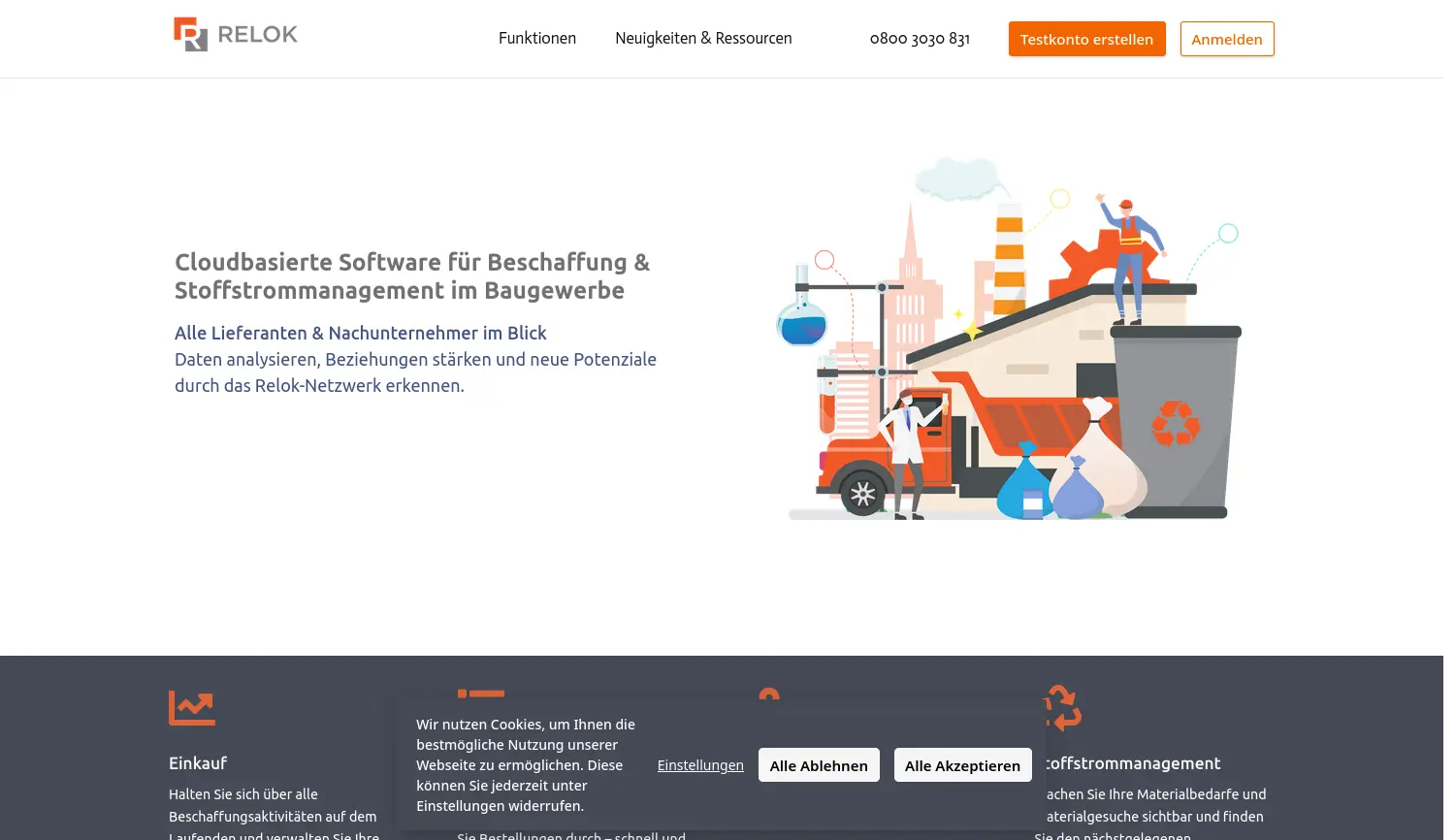
Task: Click the Testkonto erstellen button
Action: click(1086, 39)
